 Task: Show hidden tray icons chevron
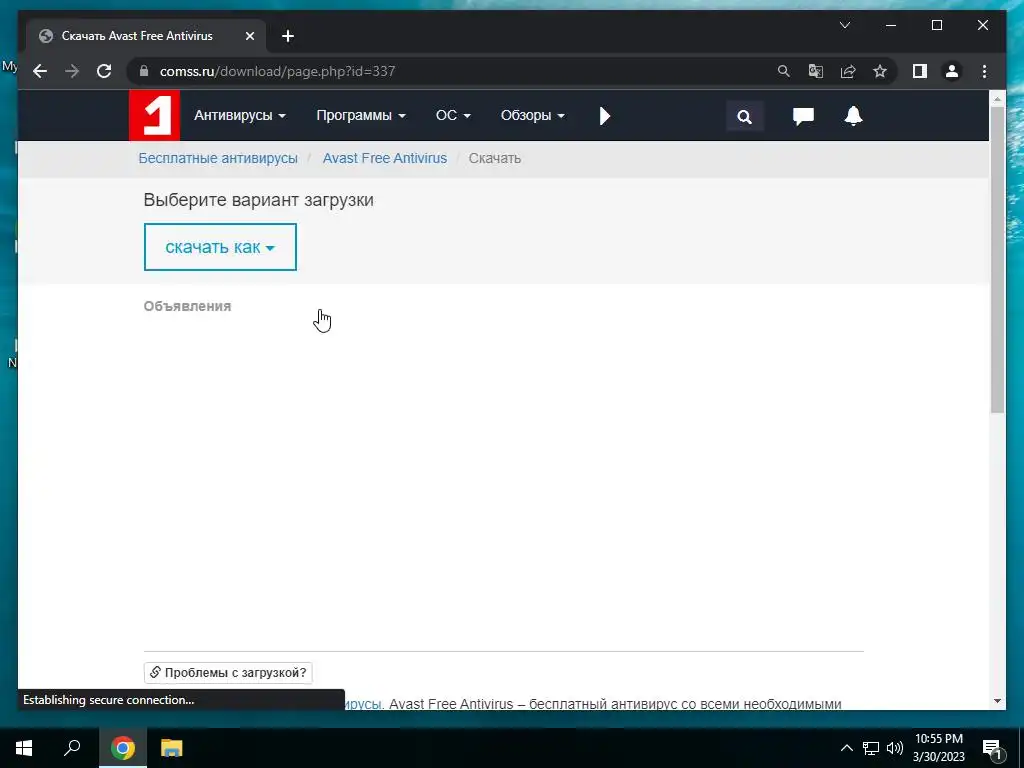pos(846,748)
